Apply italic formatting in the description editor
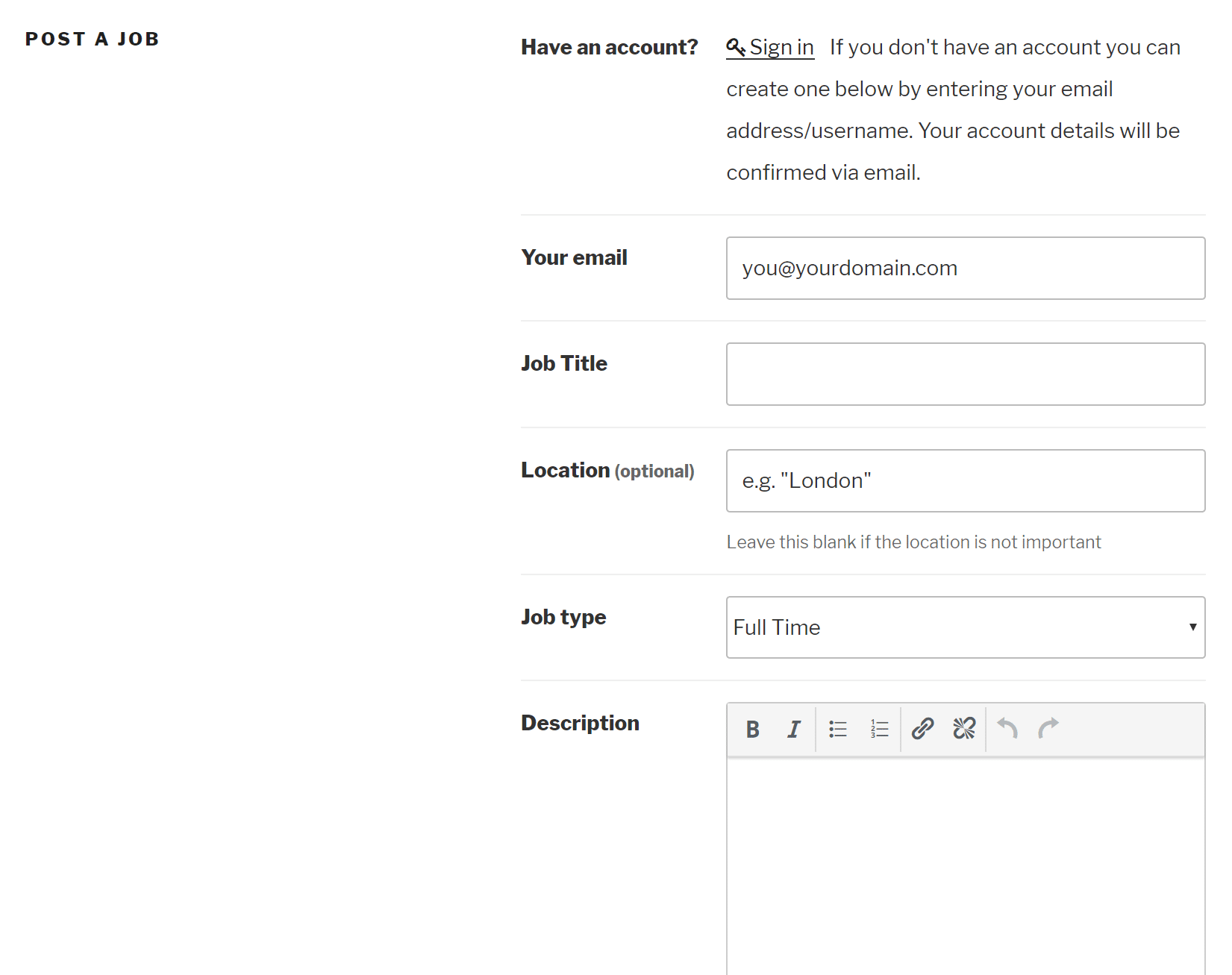The height and width of the screenshot is (975, 1232). 793,729
